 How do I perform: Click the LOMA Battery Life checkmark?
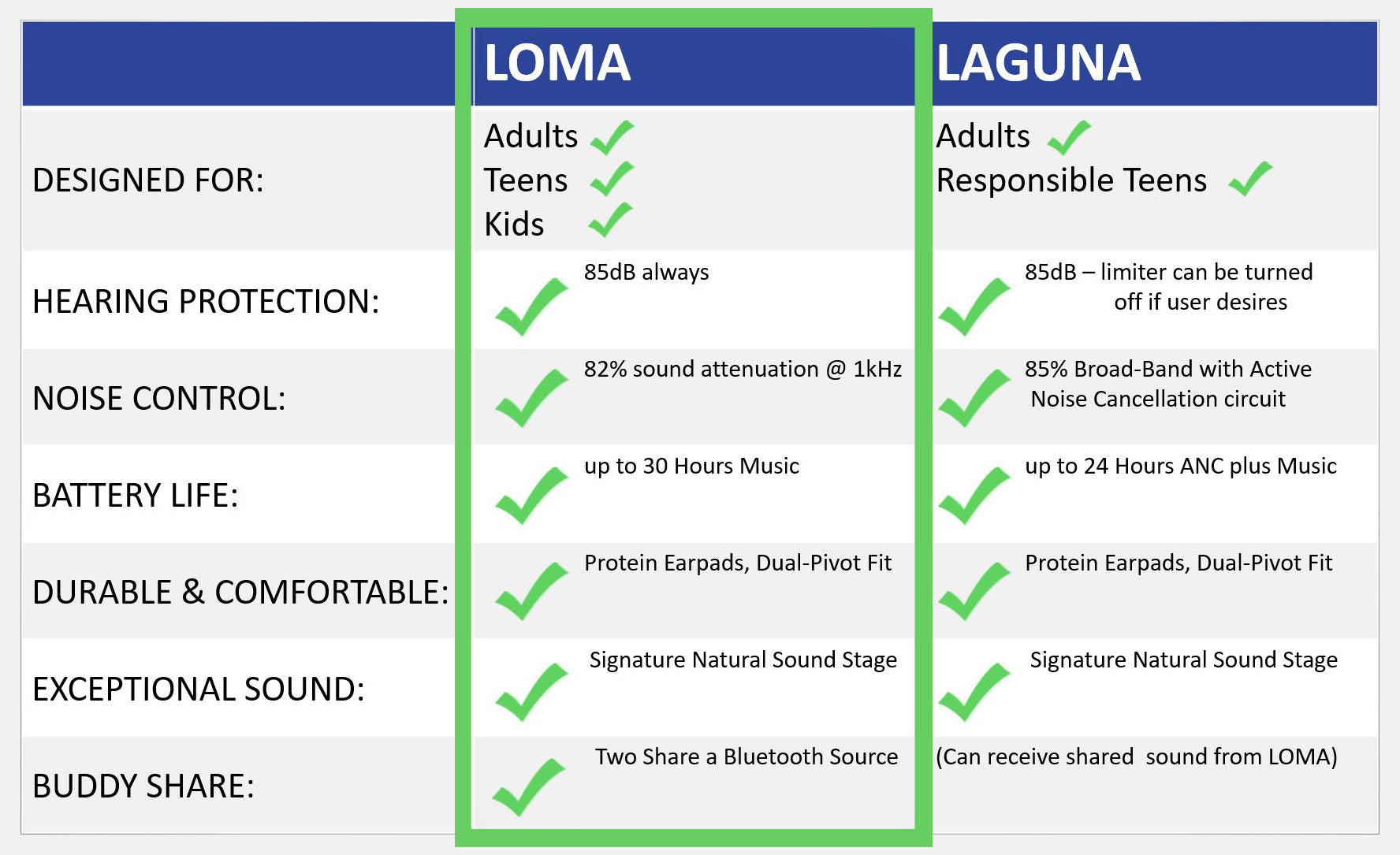532,495
